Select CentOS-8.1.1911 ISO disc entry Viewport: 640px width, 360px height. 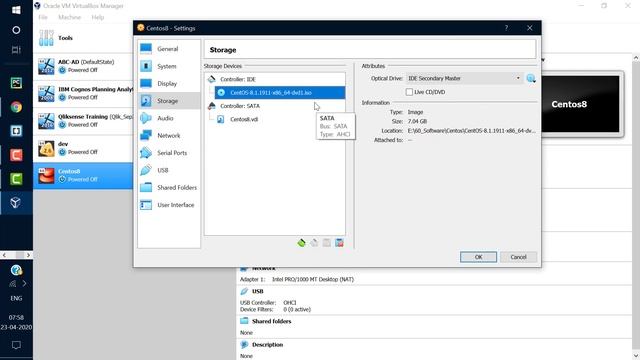(x=280, y=93)
